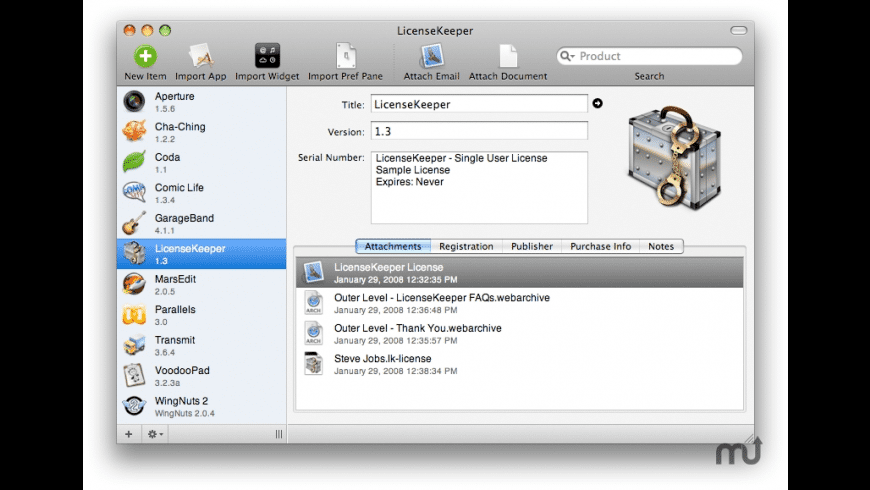The height and width of the screenshot is (490, 870).
Task: Open the Publisher tab
Action: 532,246
